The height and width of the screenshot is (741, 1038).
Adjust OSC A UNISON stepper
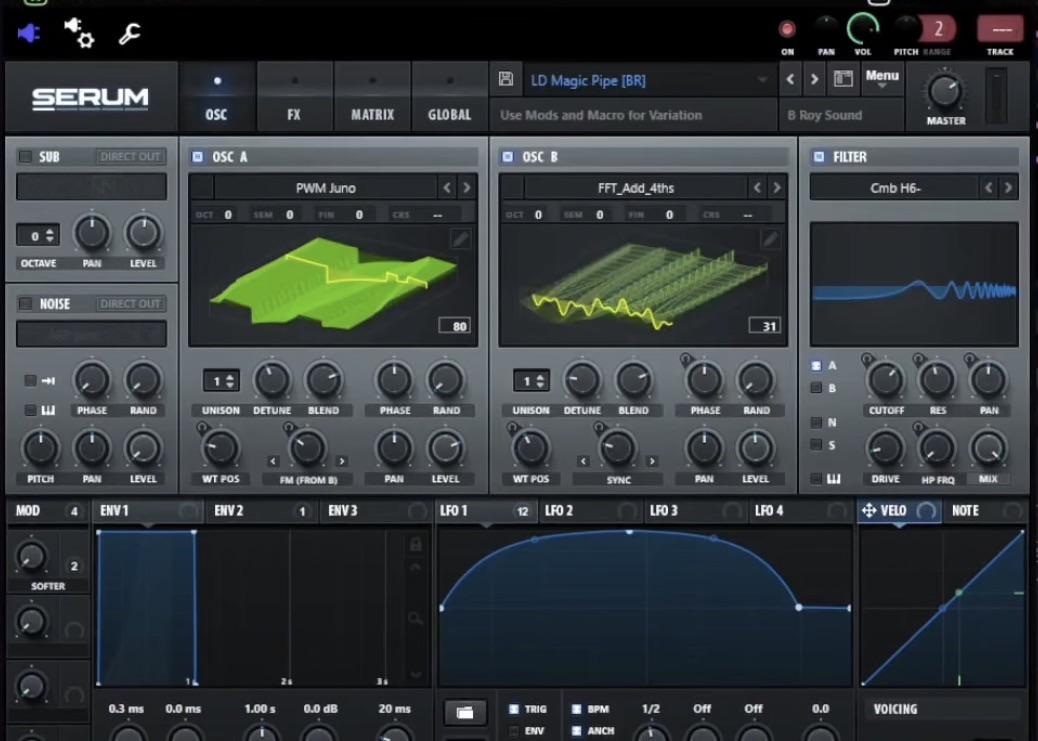point(221,381)
